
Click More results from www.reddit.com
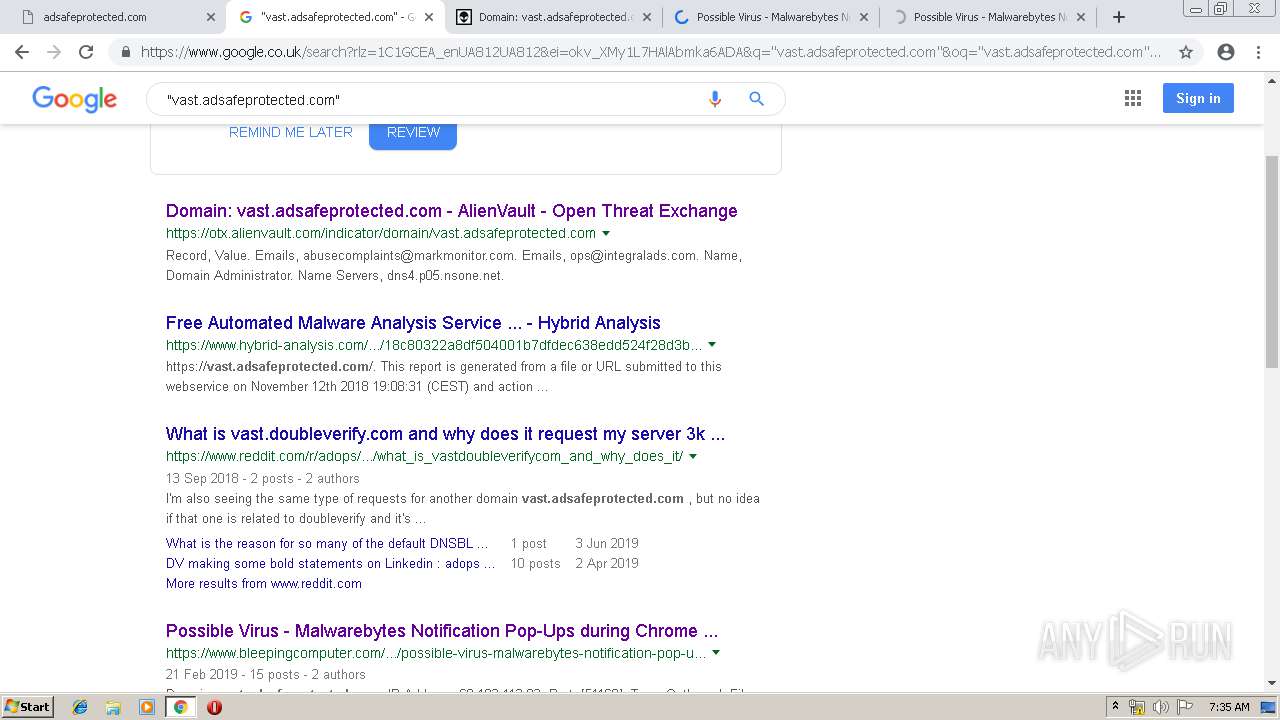click(264, 583)
